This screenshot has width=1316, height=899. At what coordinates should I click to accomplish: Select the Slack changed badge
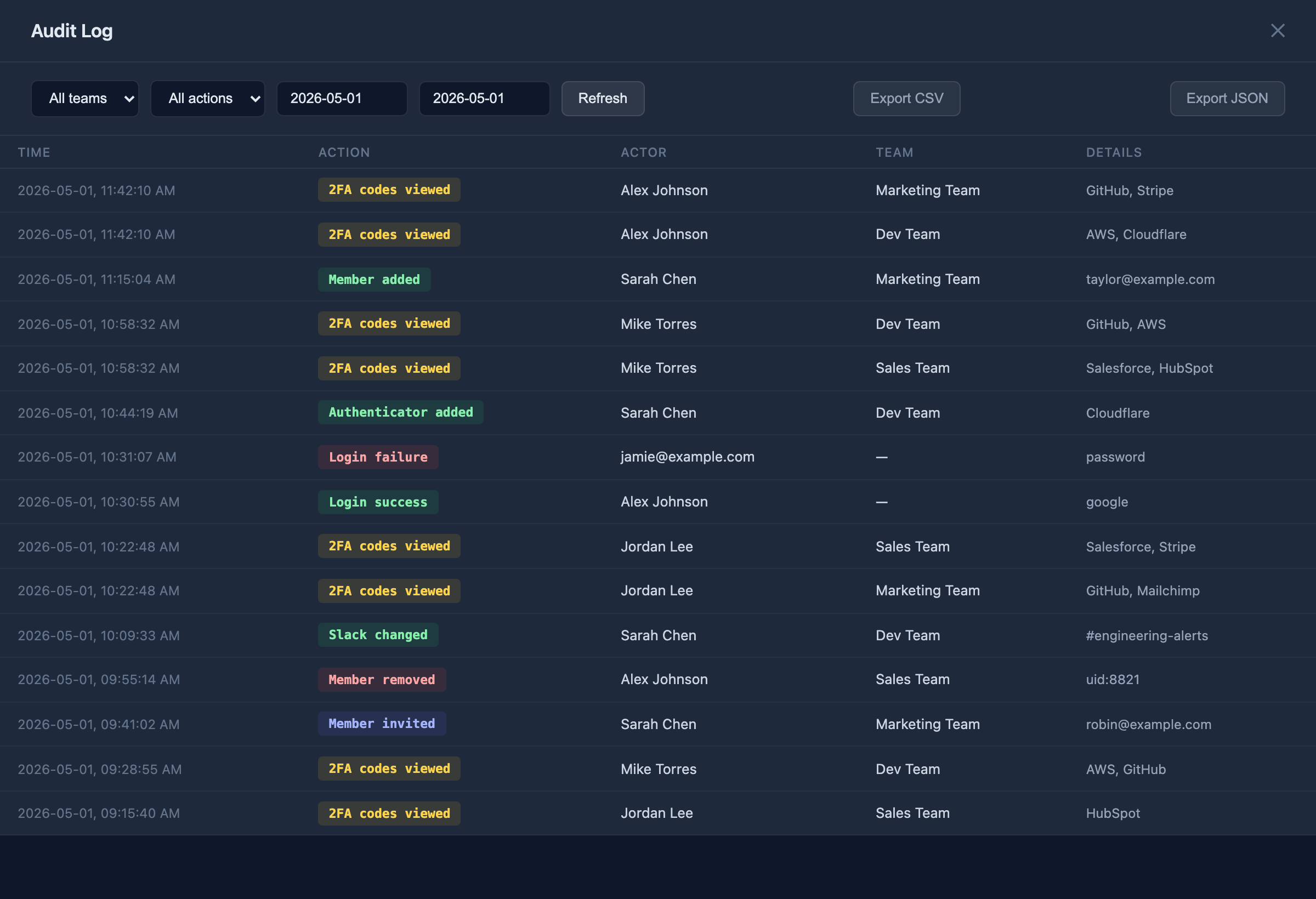tap(378, 635)
